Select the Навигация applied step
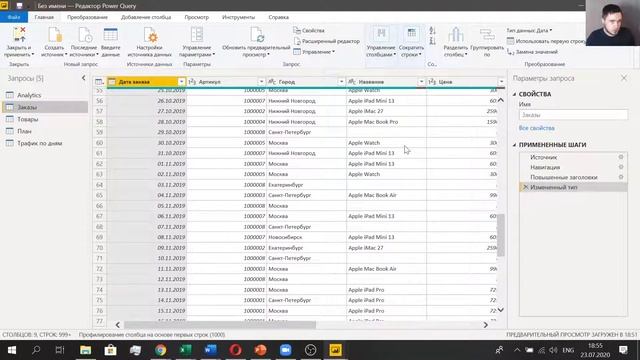Screen dimensions: 640x360 545,167
